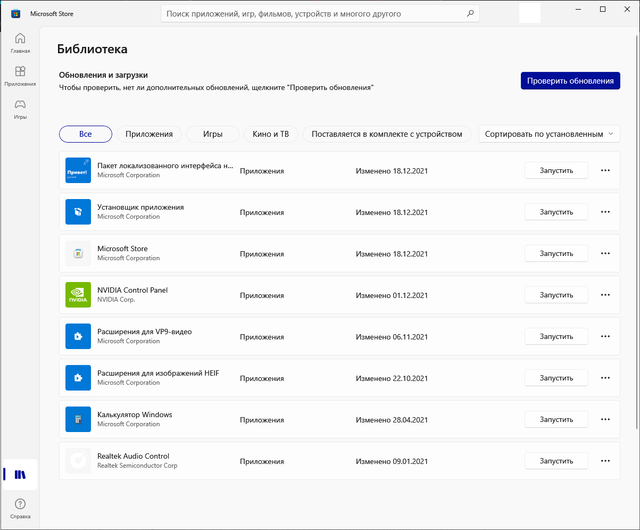Viewport: 640px width, 530px height.
Task: Click the NVIDIA Control Panel app icon
Action: (78, 295)
